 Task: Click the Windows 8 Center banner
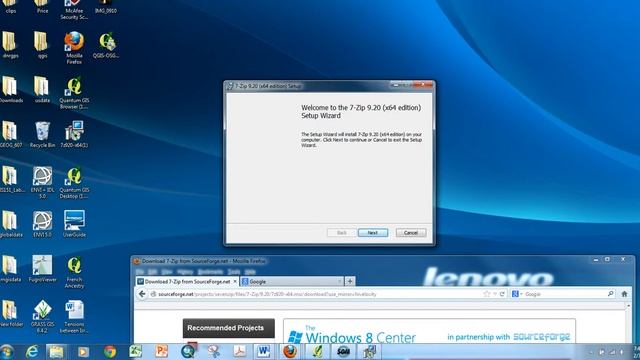point(429,331)
